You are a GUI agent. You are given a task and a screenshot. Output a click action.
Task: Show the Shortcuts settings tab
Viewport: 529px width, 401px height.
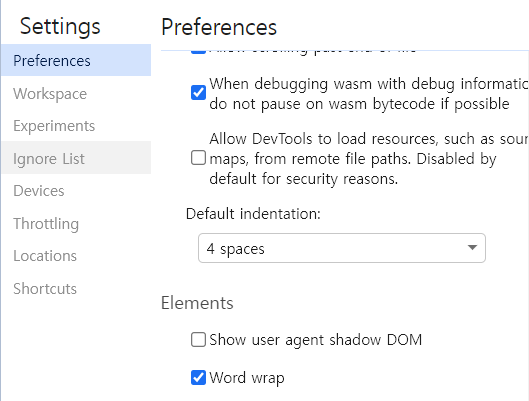[x=76, y=288]
